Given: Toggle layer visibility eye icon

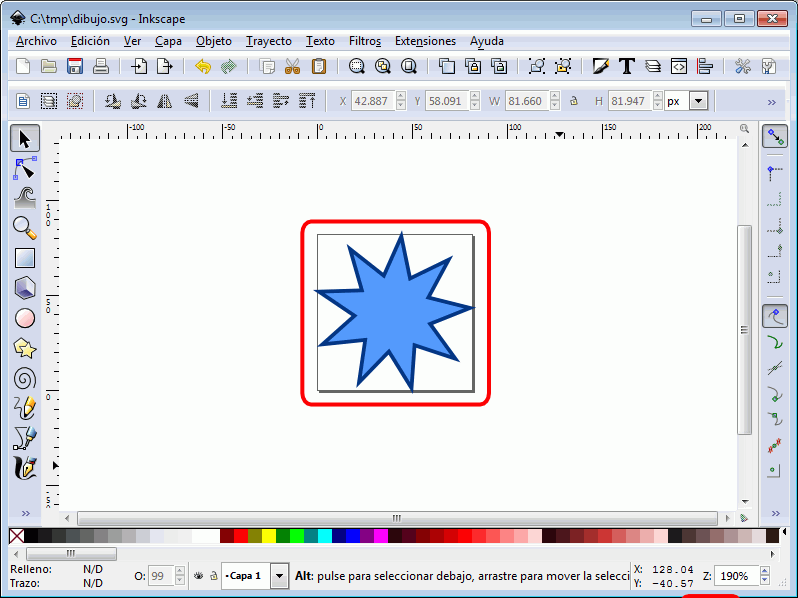Looking at the screenshot, I should [x=199, y=576].
